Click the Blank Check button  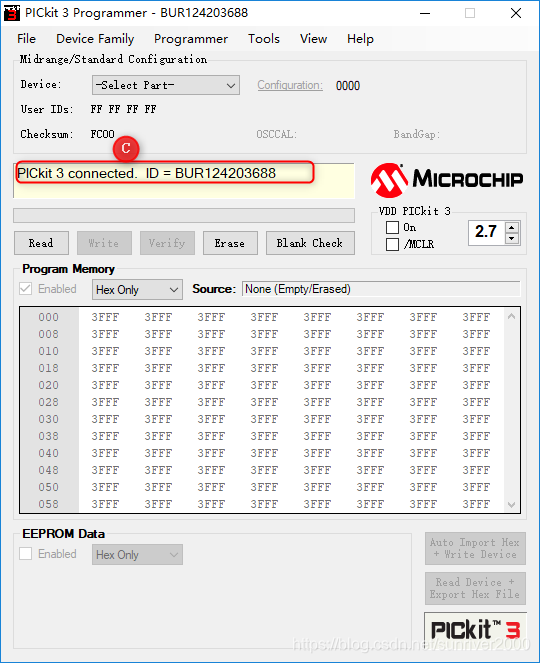pos(310,243)
